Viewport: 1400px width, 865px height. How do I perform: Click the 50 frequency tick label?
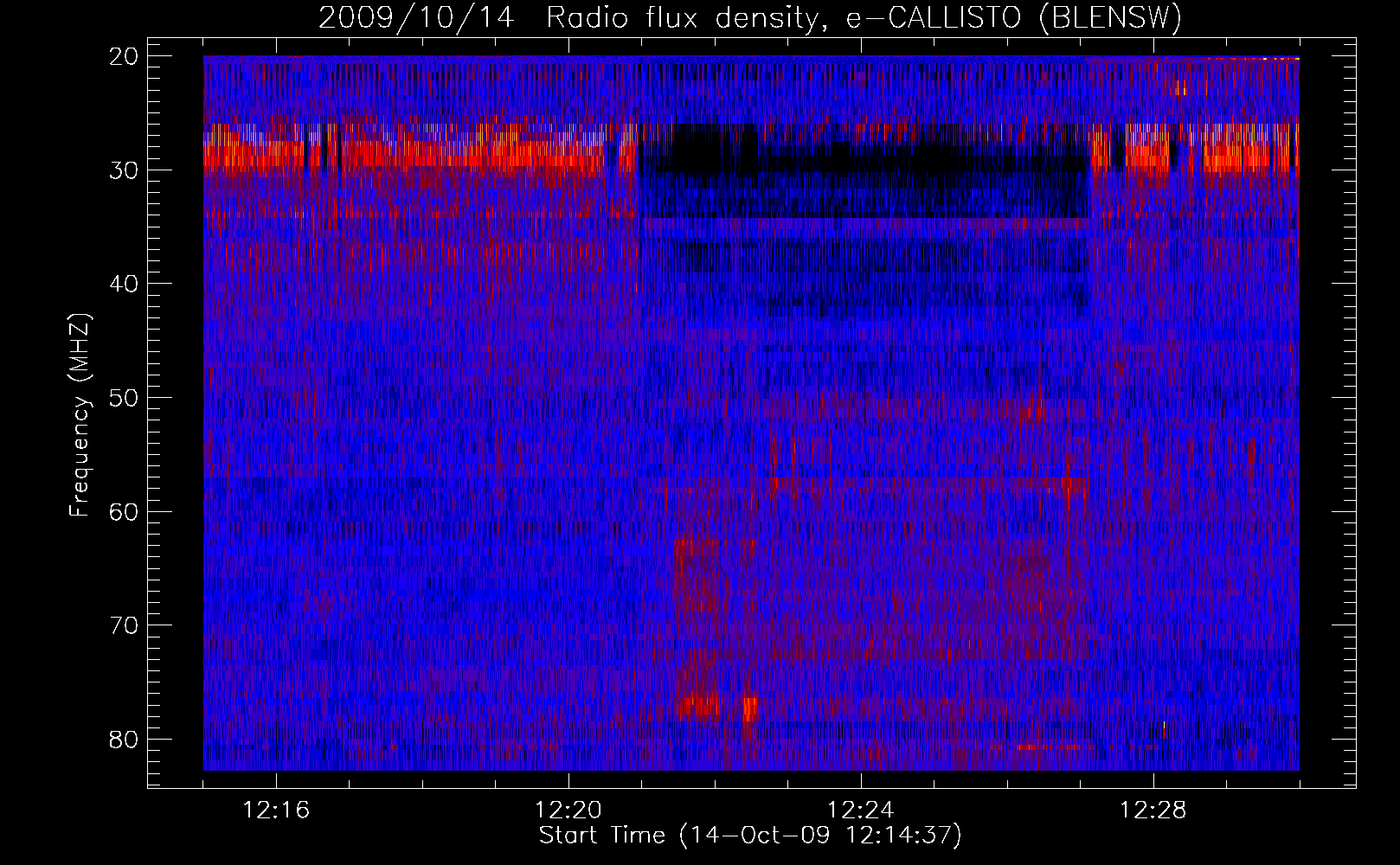point(124,398)
